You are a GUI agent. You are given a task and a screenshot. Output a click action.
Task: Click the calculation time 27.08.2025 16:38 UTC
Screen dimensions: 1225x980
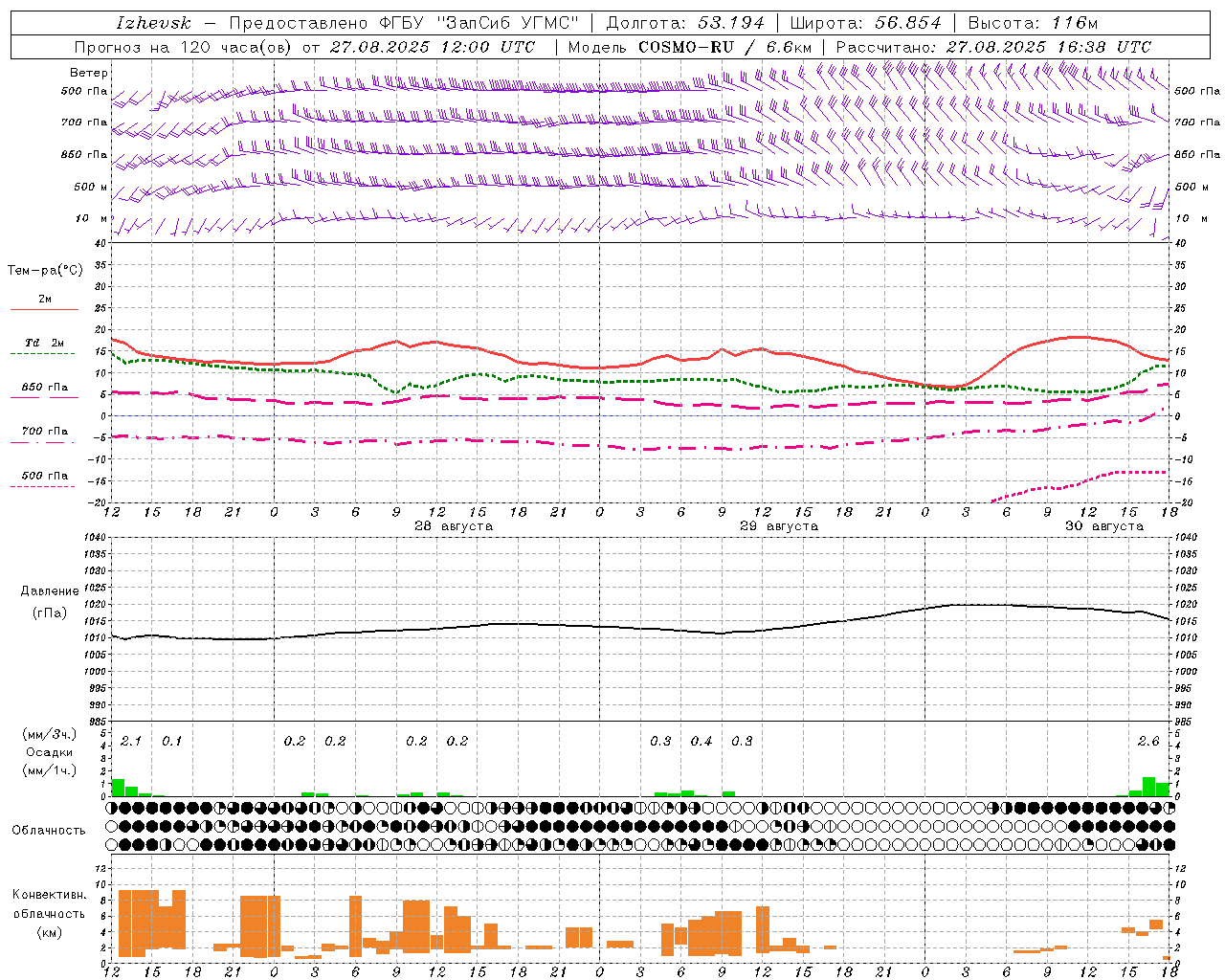click(x=1049, y=47)
